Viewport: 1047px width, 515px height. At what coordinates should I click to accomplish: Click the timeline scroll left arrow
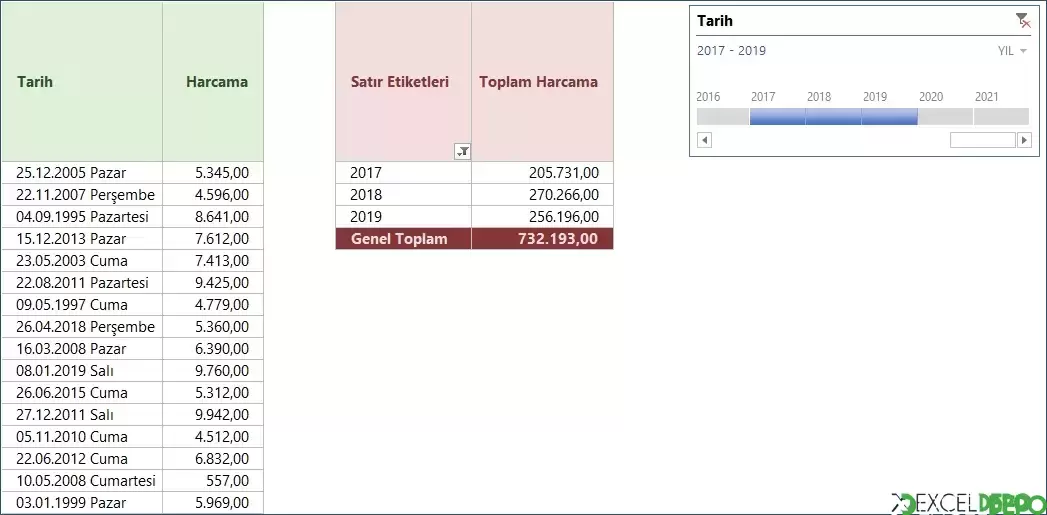704,140
